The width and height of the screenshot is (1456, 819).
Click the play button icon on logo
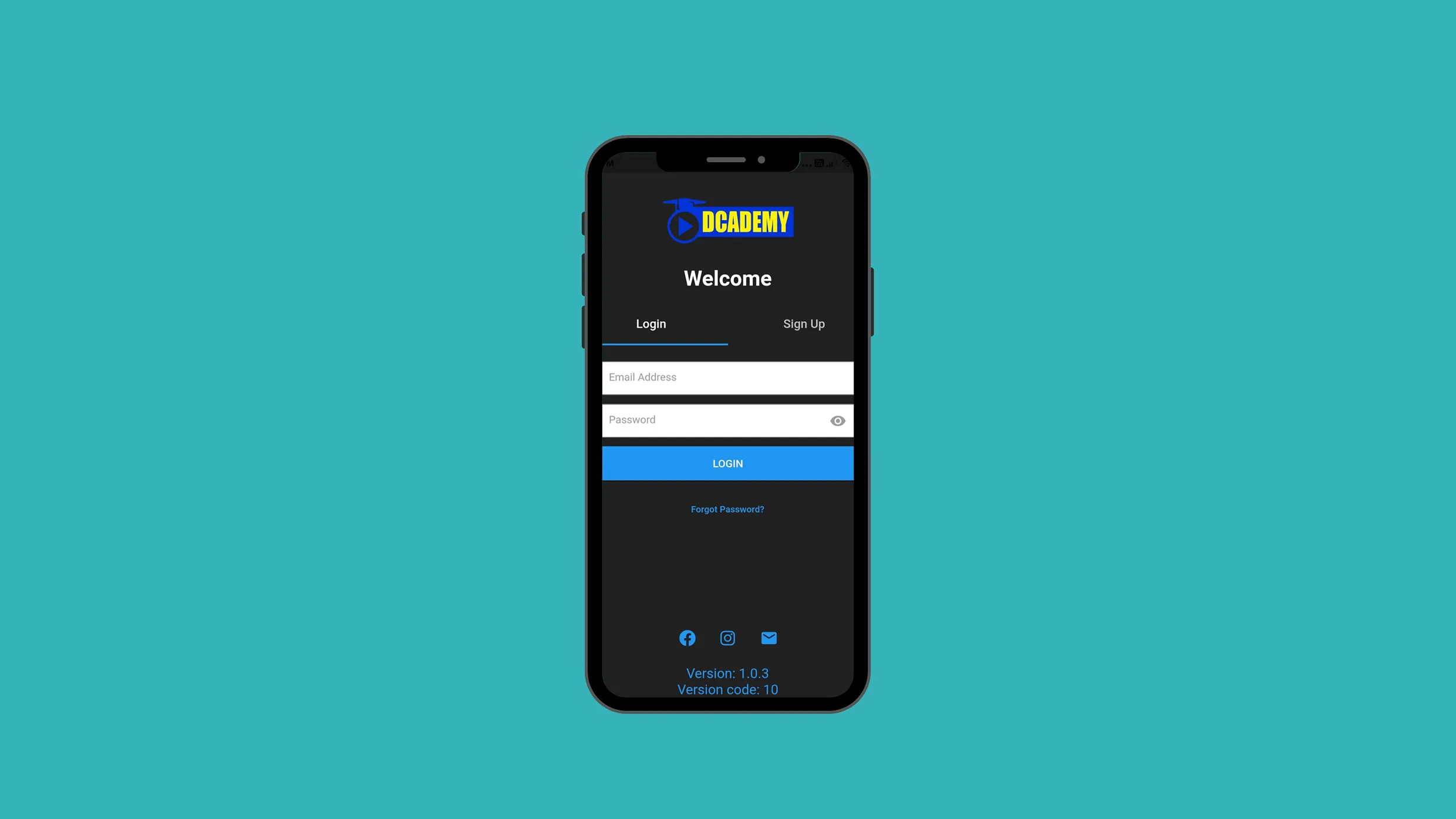(682, 223)
